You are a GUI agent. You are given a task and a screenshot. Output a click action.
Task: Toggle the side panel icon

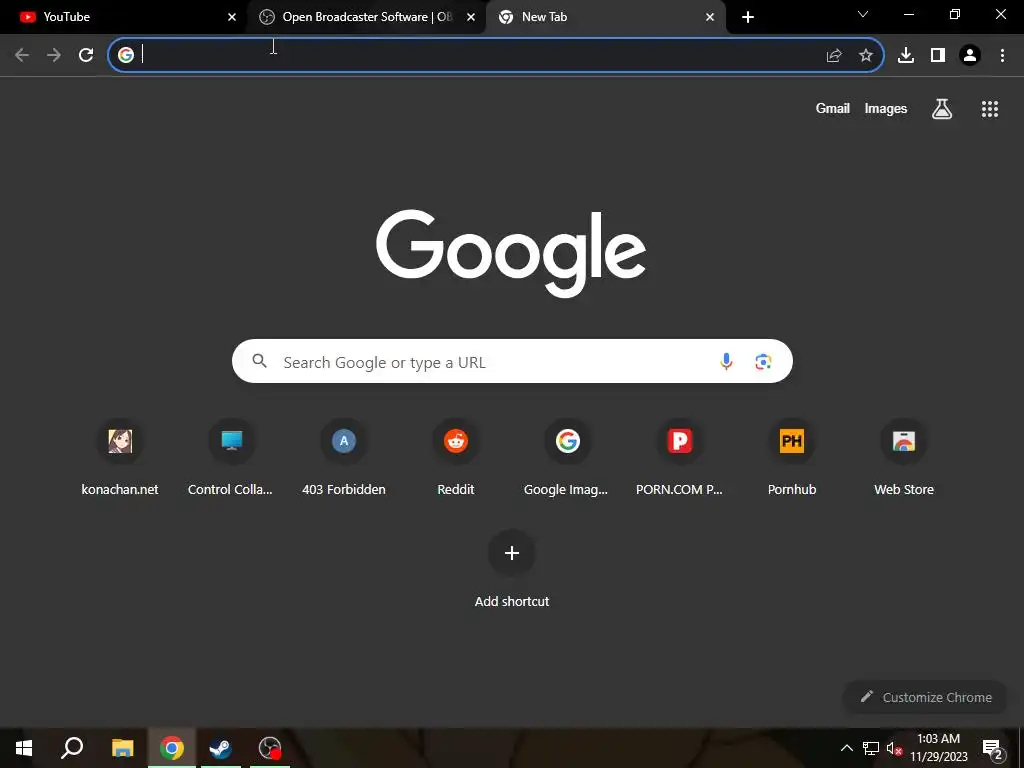coord(938,56)
